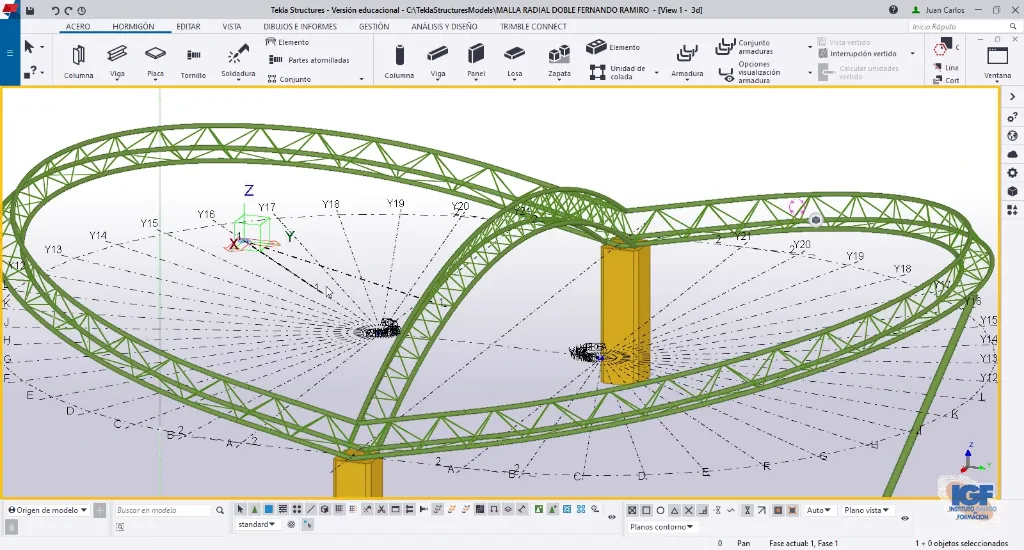This screenshot has height=550, width=1024.
Task: Open the hamburger file menu
Action: 10,53
